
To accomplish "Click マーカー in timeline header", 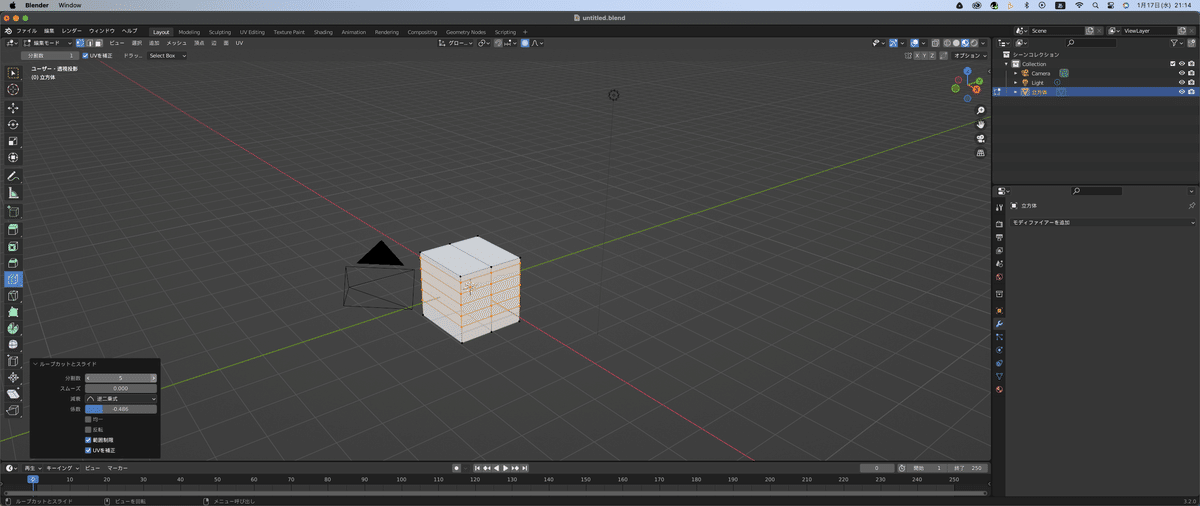I will point(117,468).
